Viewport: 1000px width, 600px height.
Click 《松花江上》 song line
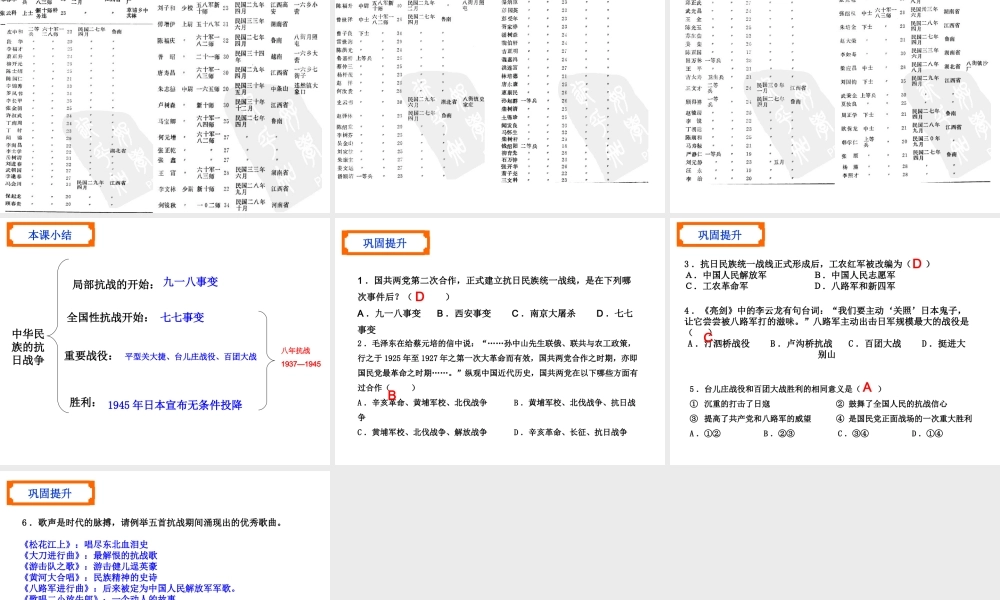[x=85, y=545]
